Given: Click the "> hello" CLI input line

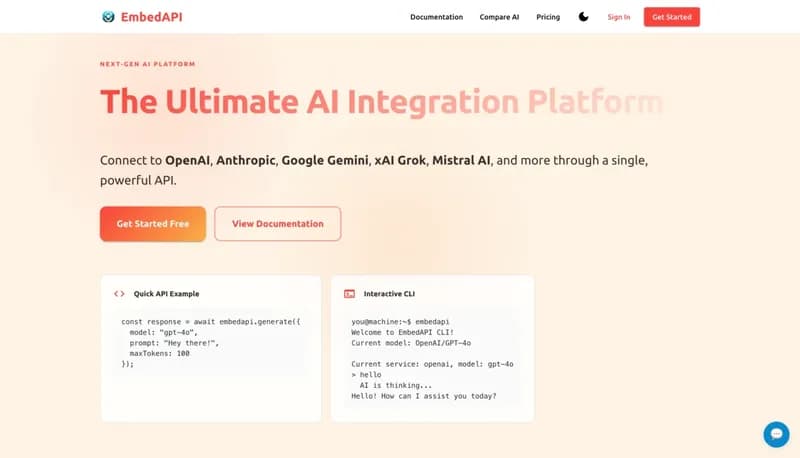Looking at the screenshot, I should (366, 375).
